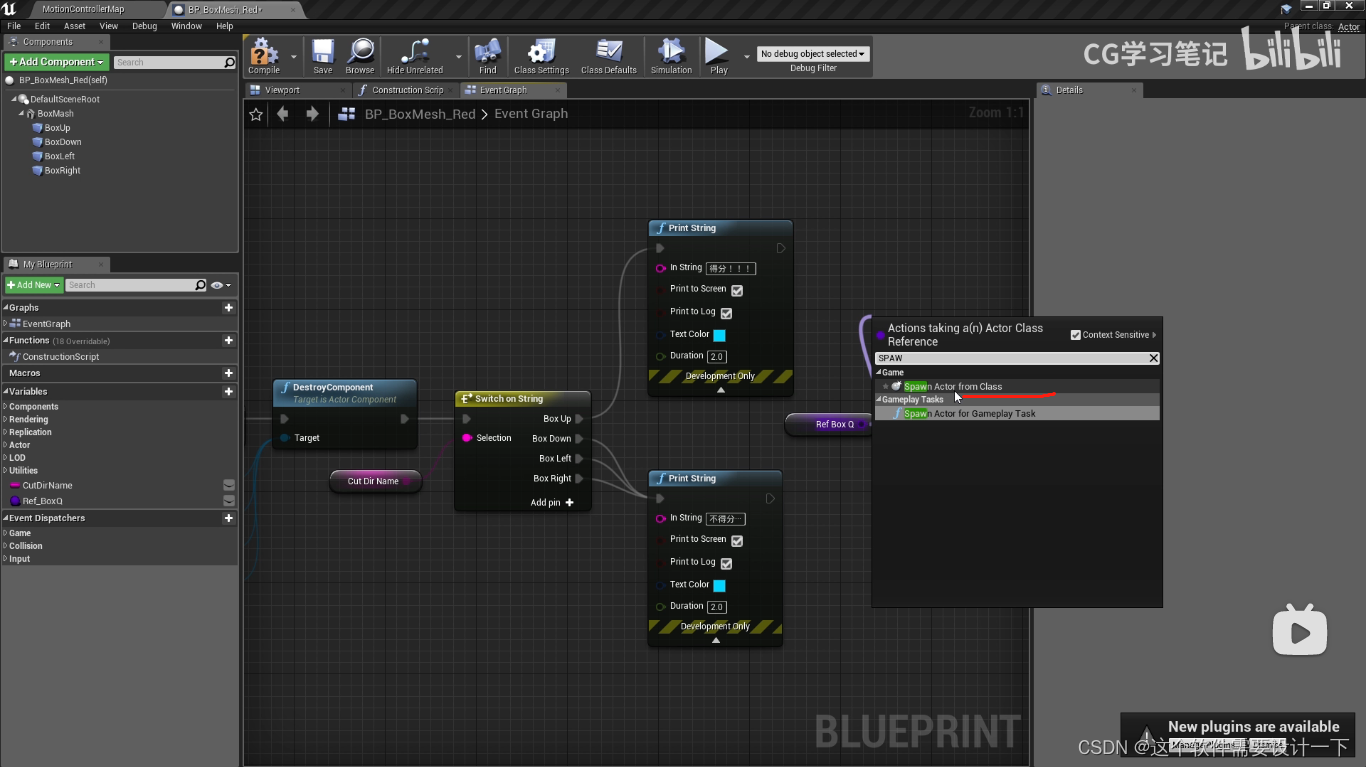
Task: Open the Edit menu
Action: point(42,26)
